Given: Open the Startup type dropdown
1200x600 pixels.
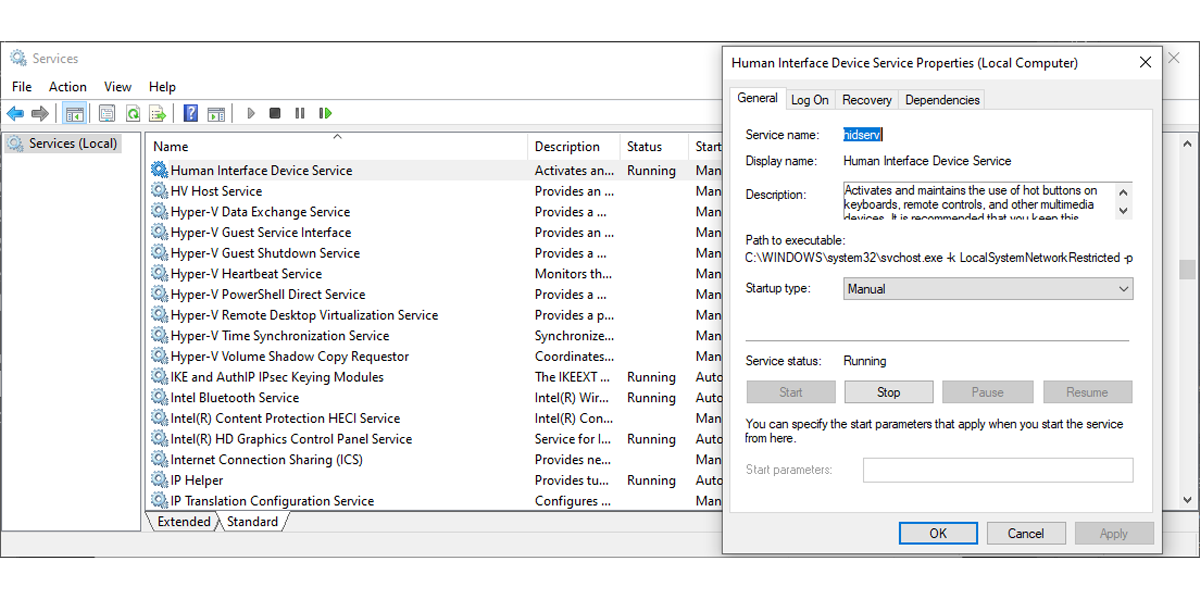Looking at the screenshot, I should pos(988,289).
